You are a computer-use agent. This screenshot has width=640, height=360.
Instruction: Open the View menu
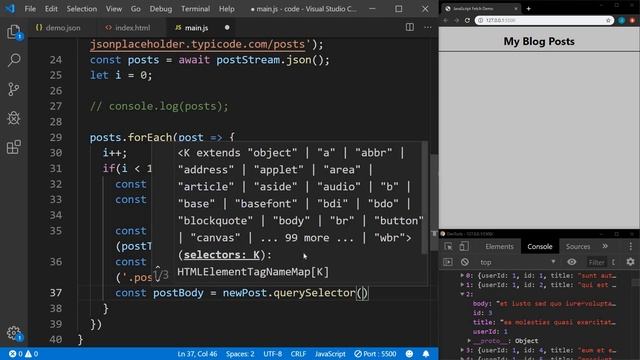113,9
